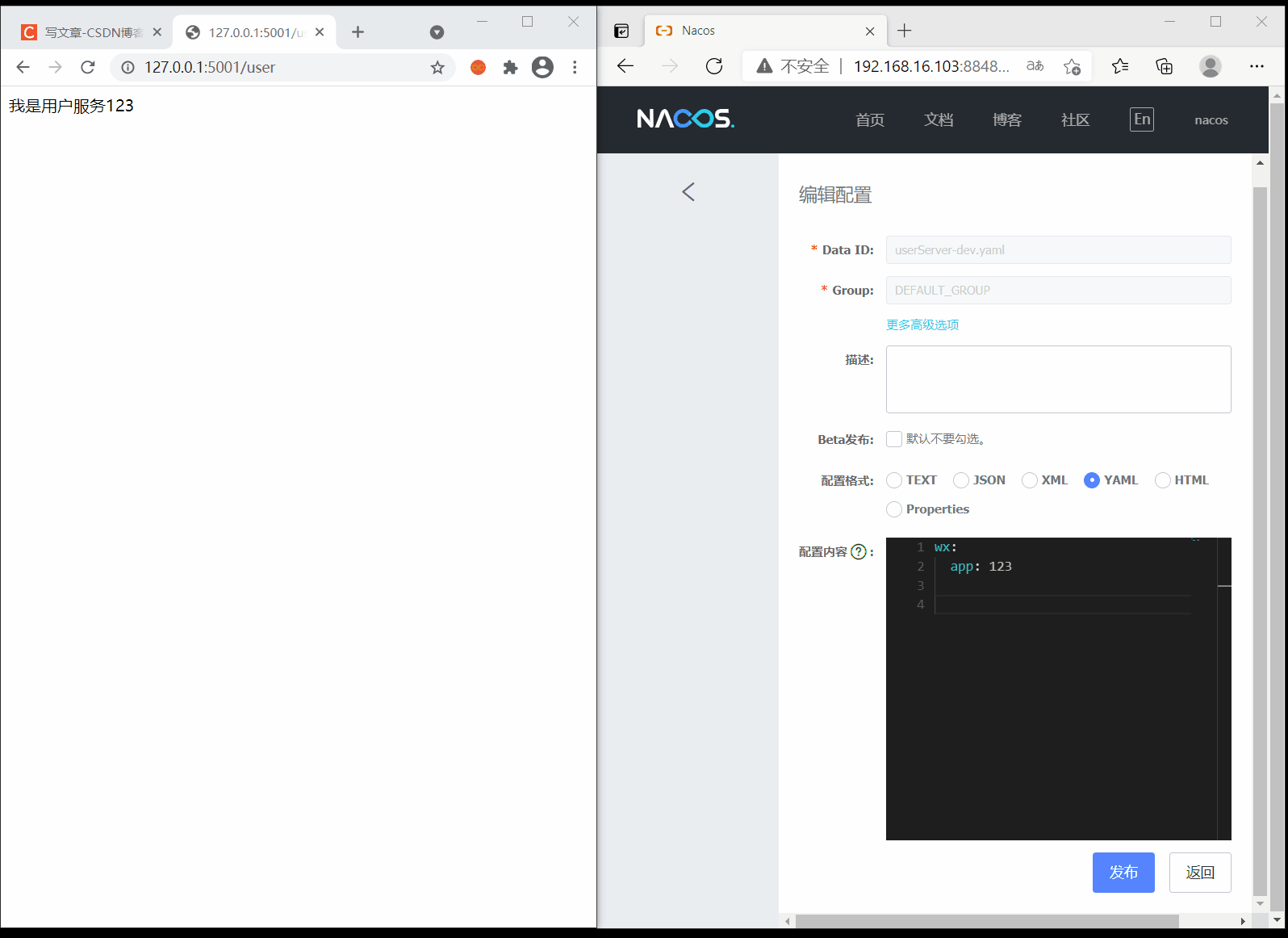Switch to the 127.0.0.1:5001/user tab
This screenshot has height=938, width=1288.
(x=254, y=32)
